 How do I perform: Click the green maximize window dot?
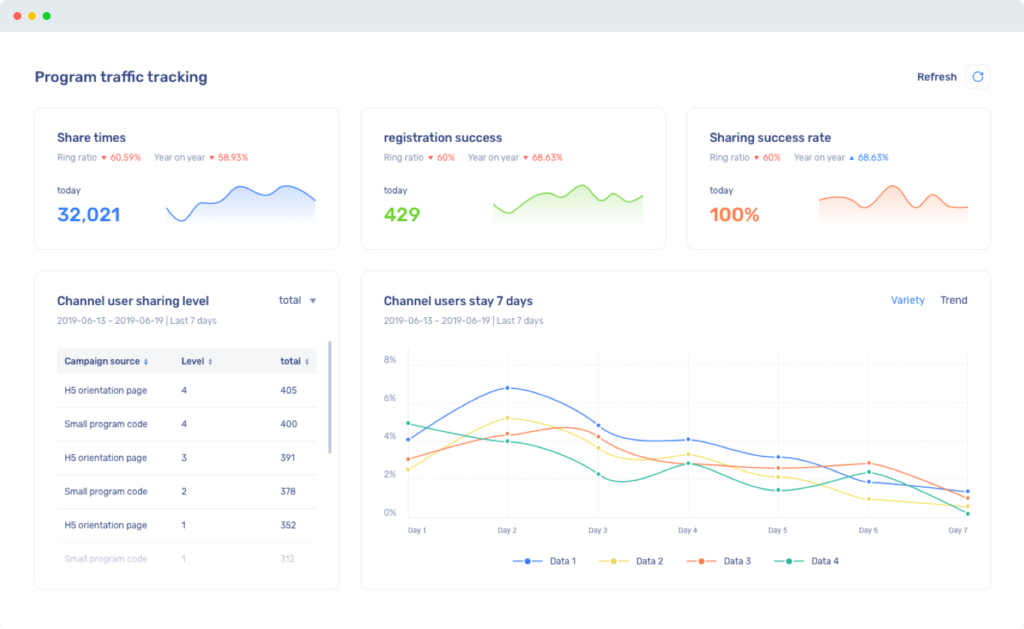(47, 16)
